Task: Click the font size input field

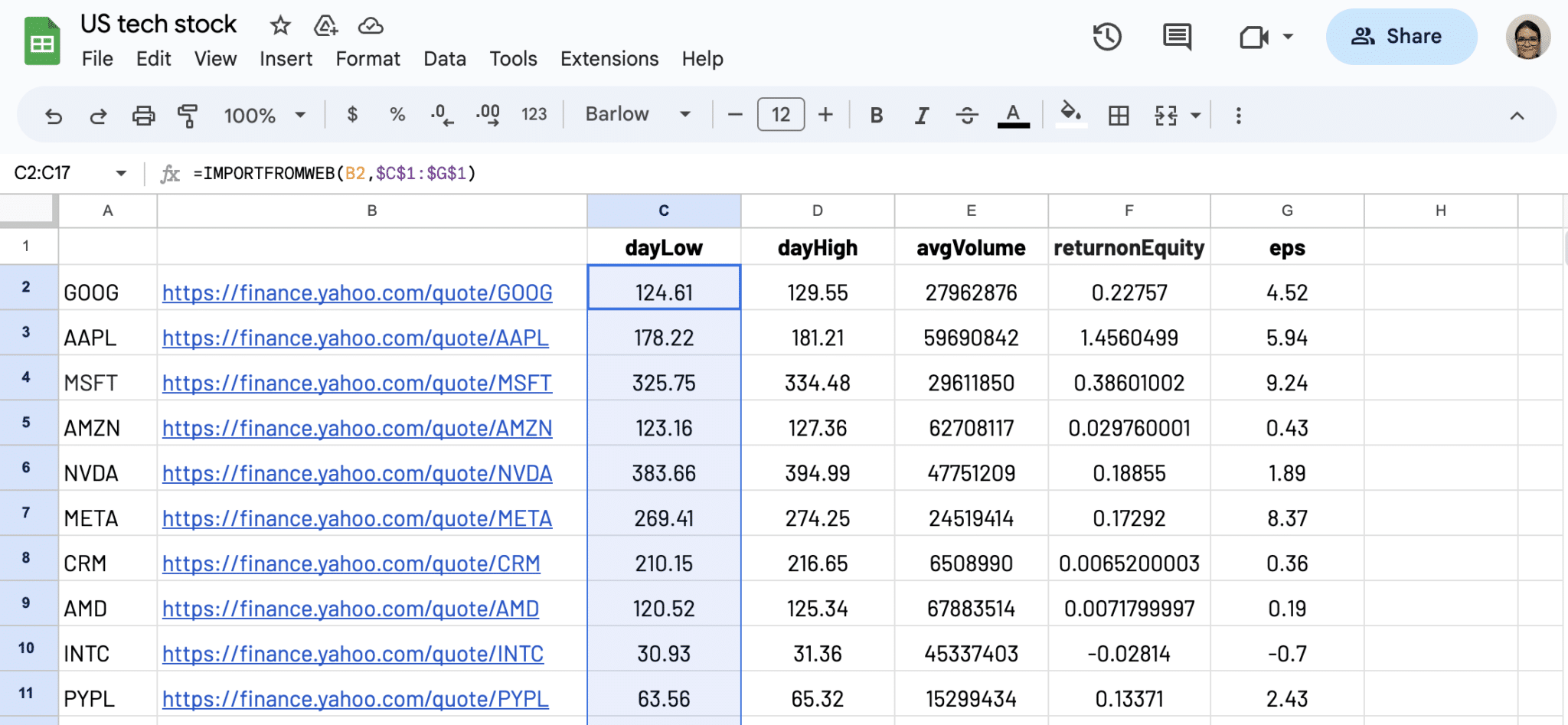Action: click(780, 115)
